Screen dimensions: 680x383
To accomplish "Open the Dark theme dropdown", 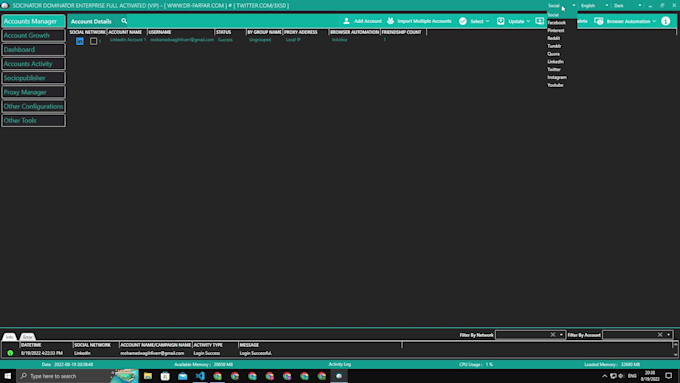I will click(628, 6).
